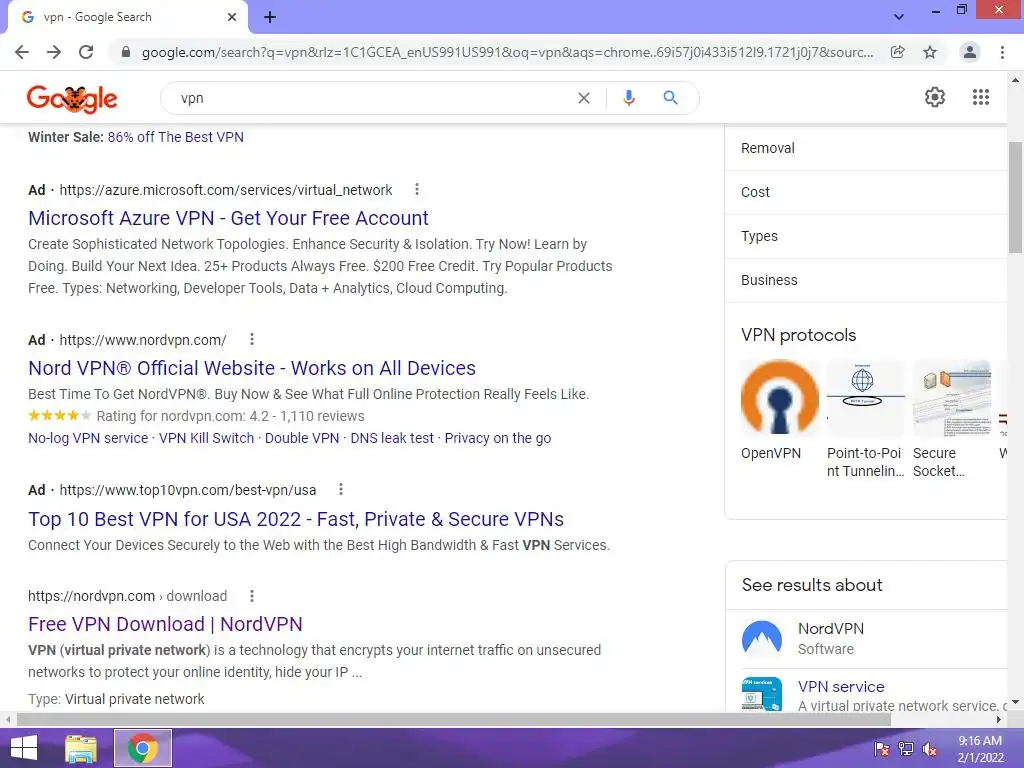
Task: Open Free VPN Download NordVPN link
Action: [x=165, y=624]
